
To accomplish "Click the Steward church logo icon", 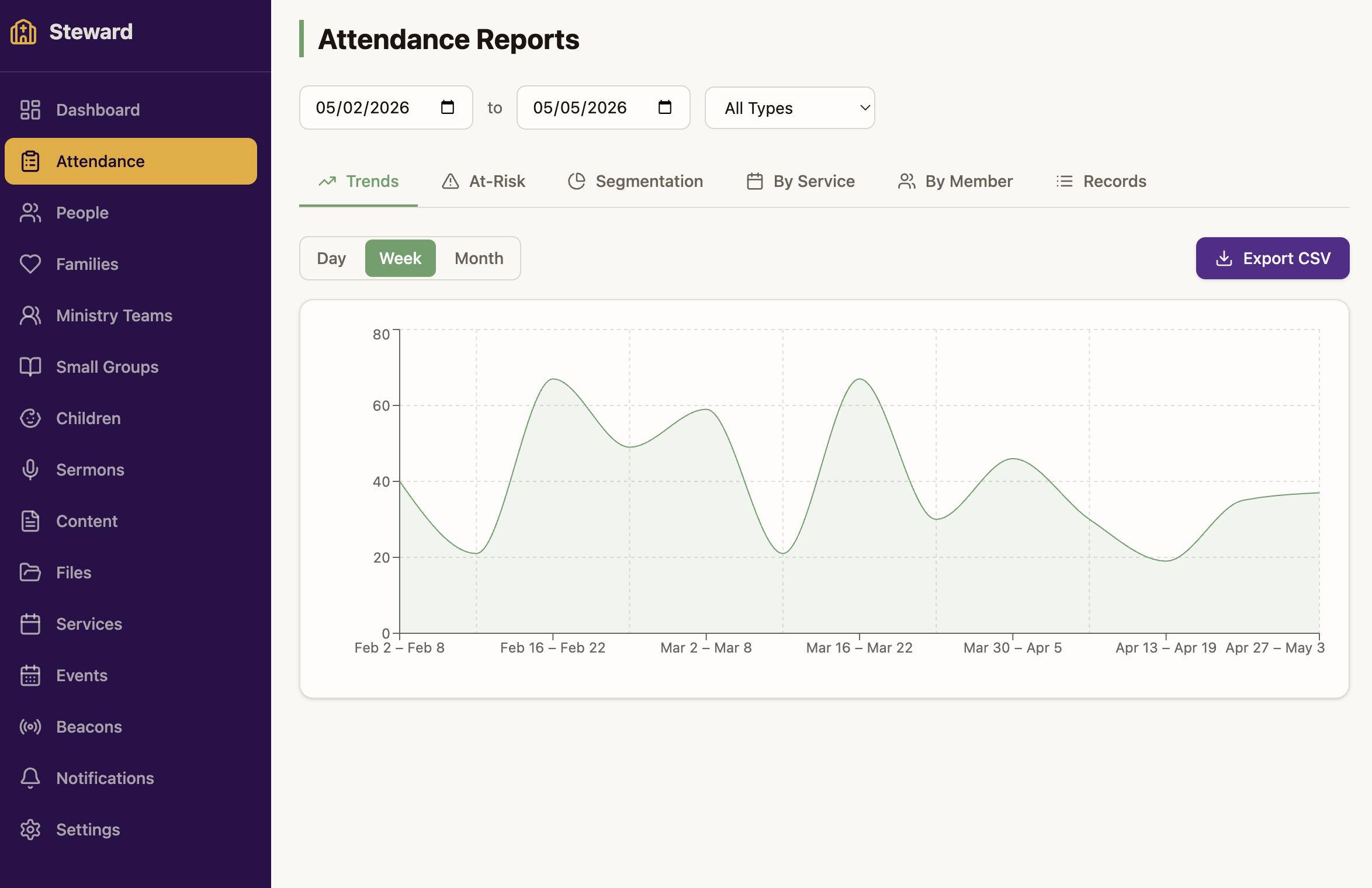I will pyautogui.click(x=23, y=32).
